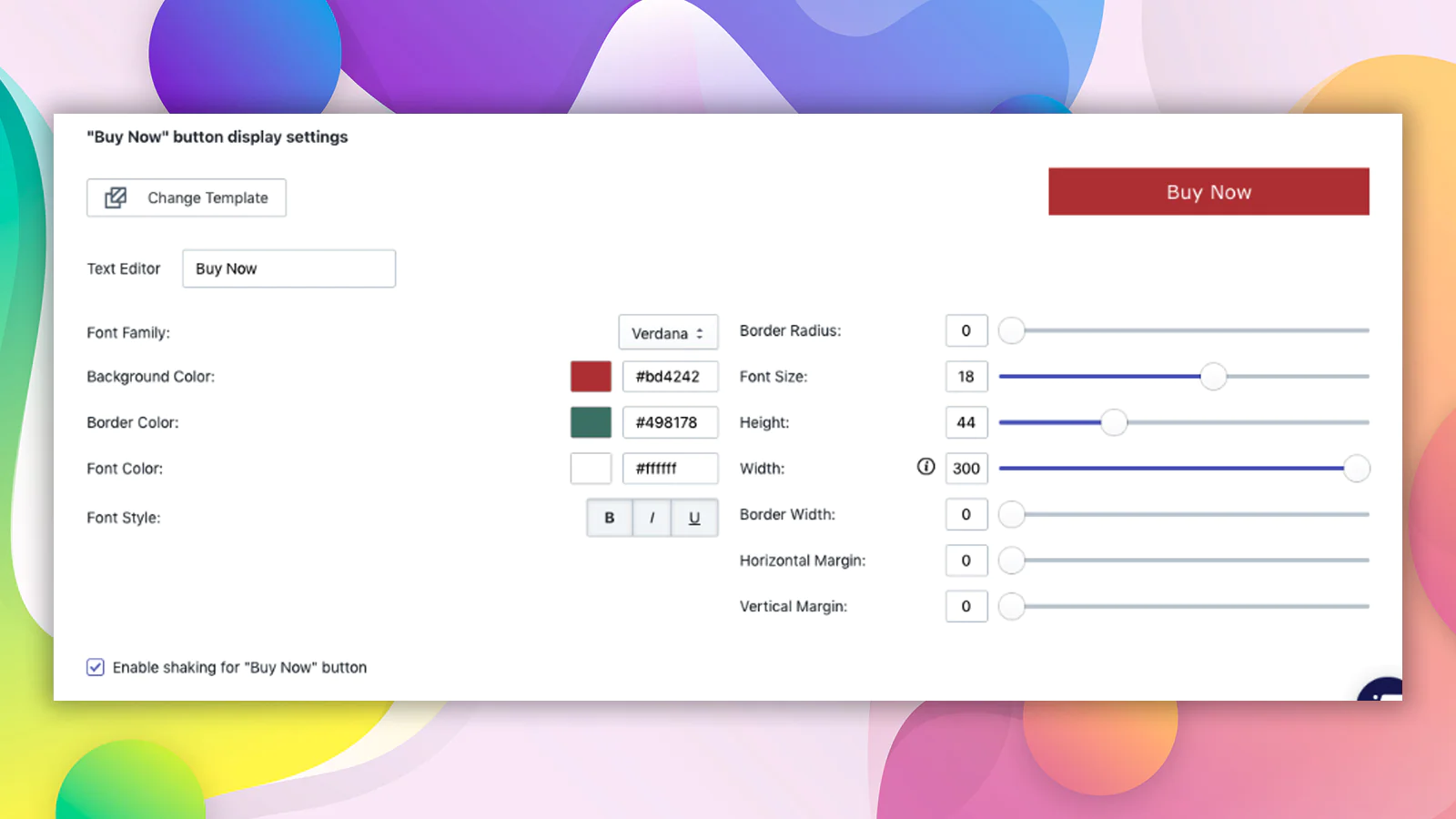This screenshot has width=1456, height=819.
Task: Edit the #ffffff font color field
Action: tap(670, 468)
